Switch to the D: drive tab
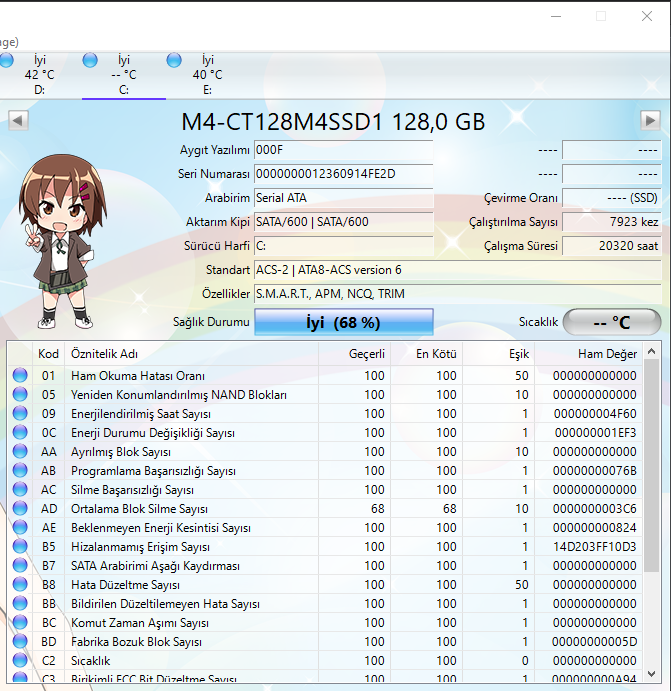The width and height of the screenshot is (671, 691). tap(39, 75)
